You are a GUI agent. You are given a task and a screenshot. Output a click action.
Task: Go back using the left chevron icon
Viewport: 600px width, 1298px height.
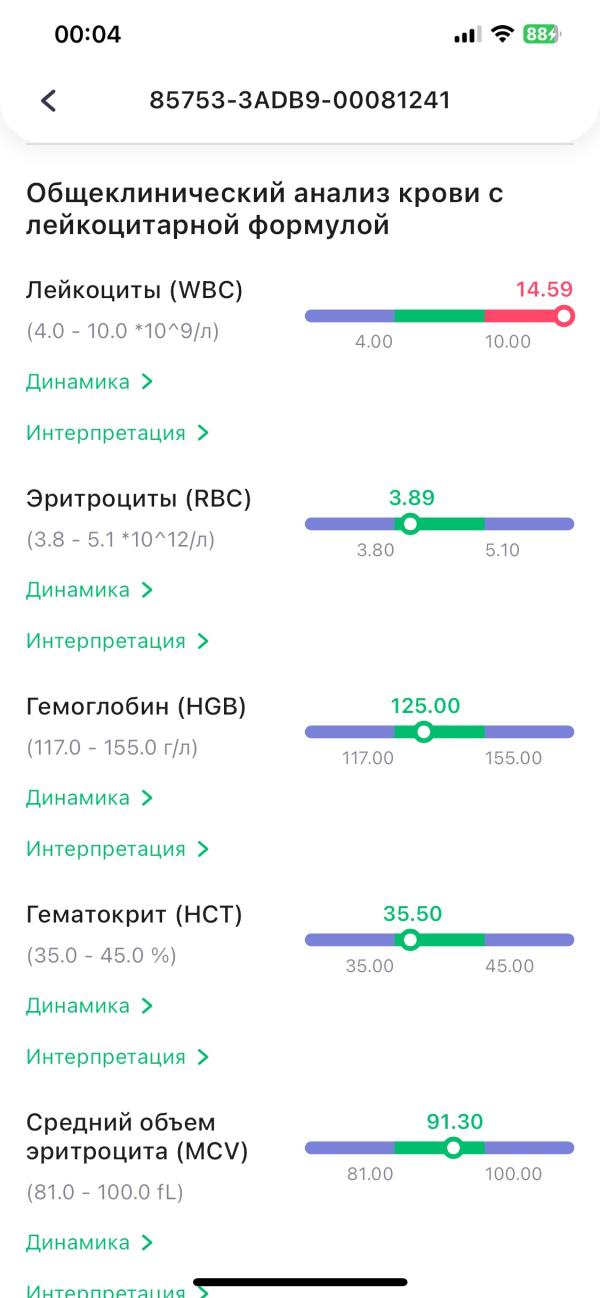pyautogui.click(x=48, y=100)
